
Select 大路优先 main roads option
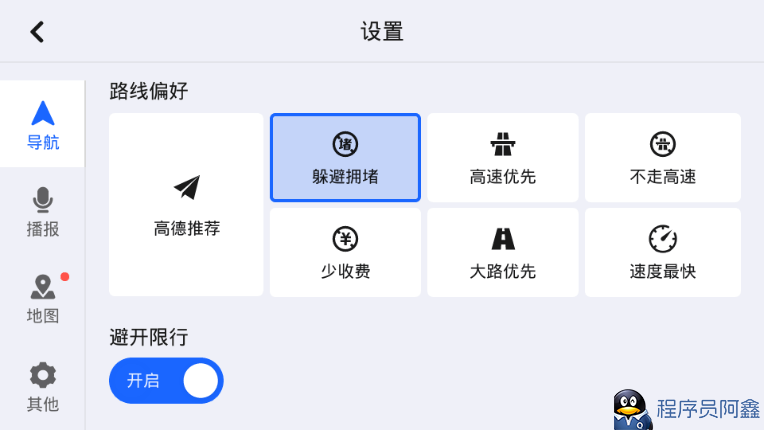click(x=503, y=252)
